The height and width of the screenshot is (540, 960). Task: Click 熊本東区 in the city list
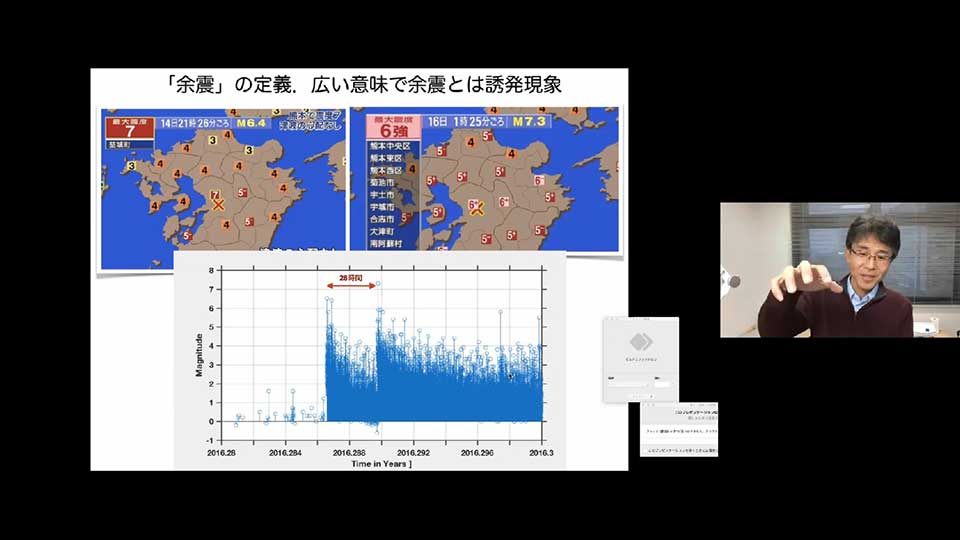pos(386,159)
